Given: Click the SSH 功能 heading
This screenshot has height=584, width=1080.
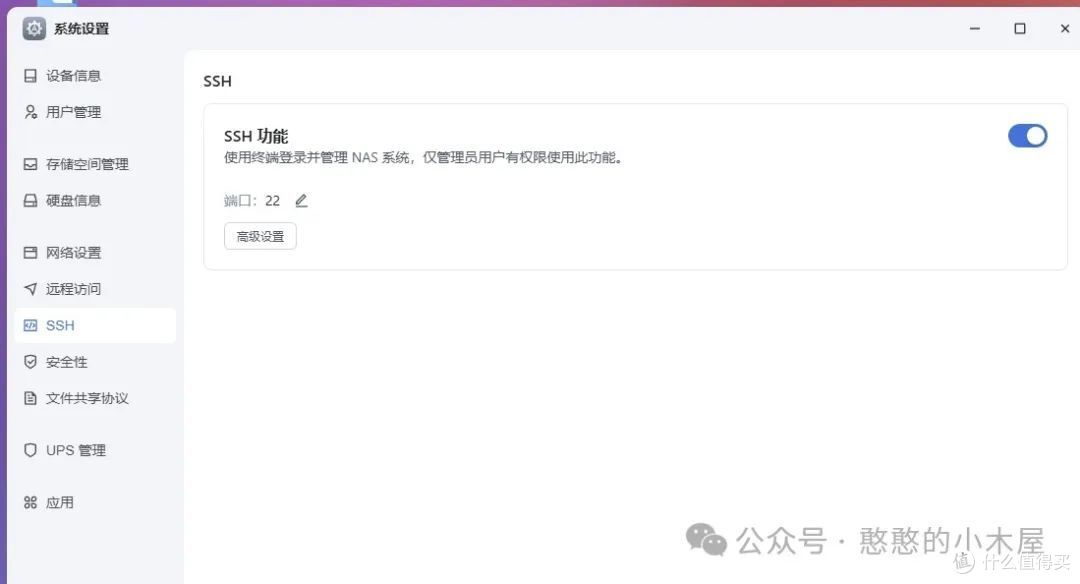Looking at the screenshot, I should click(x=256, y=136).
